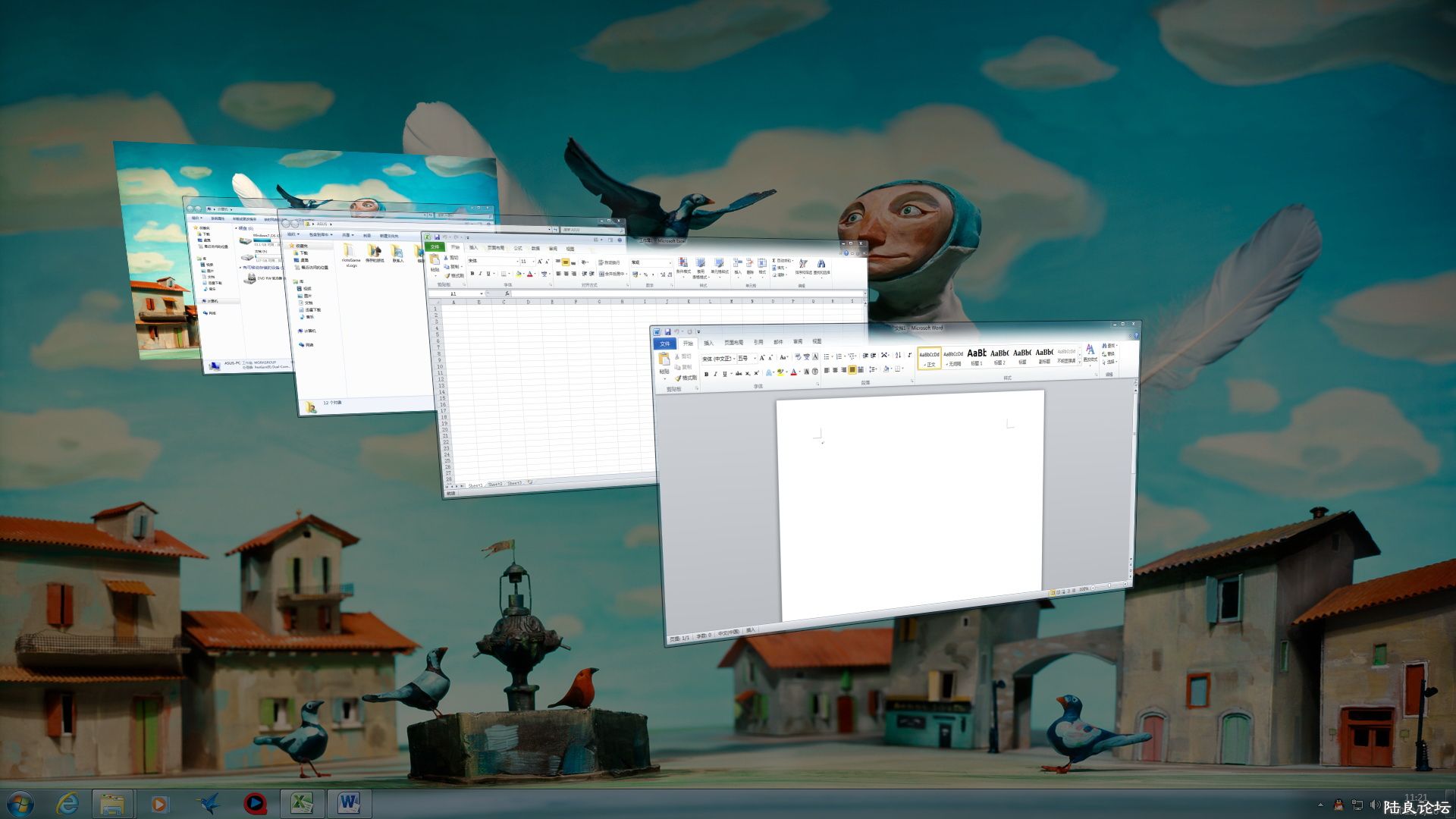Open Word font name dropdown
Image resolution: width=1456 pixels, height=819 pixels.
733,359
